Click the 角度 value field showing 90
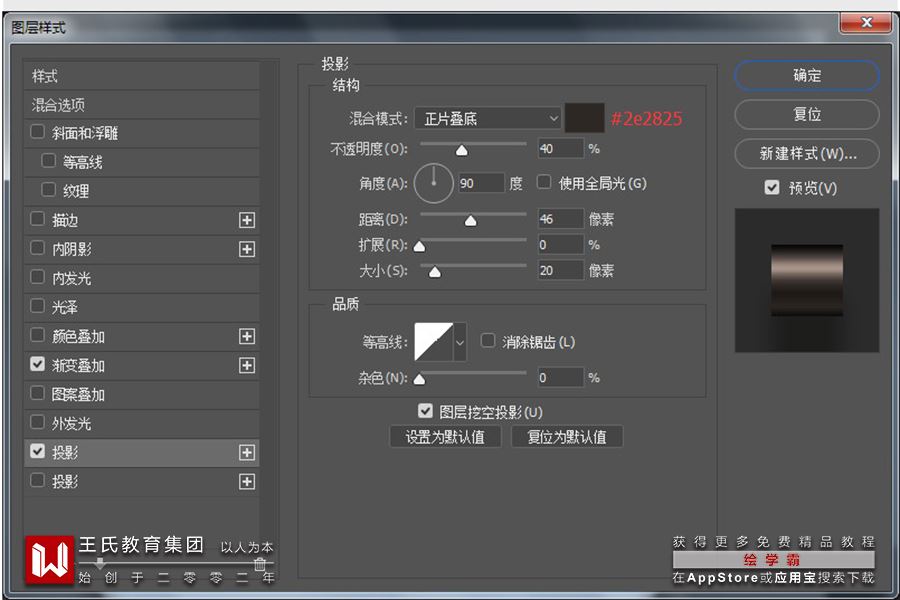This screenshot has height=600, width=900. 481,183
